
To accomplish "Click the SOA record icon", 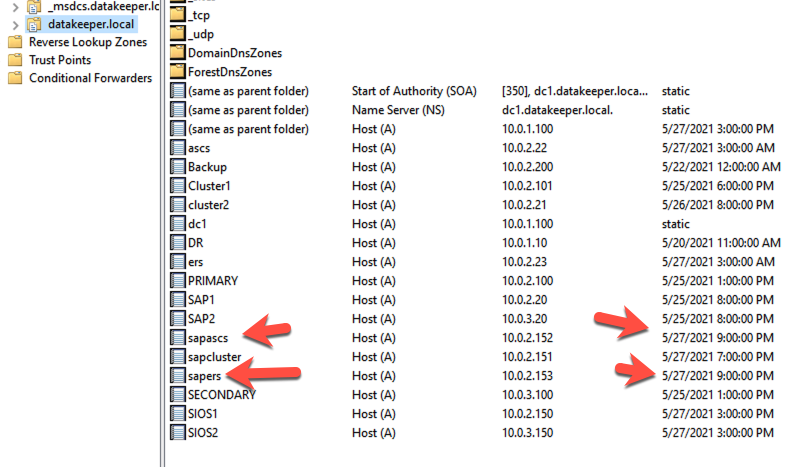I will point(178,91).
